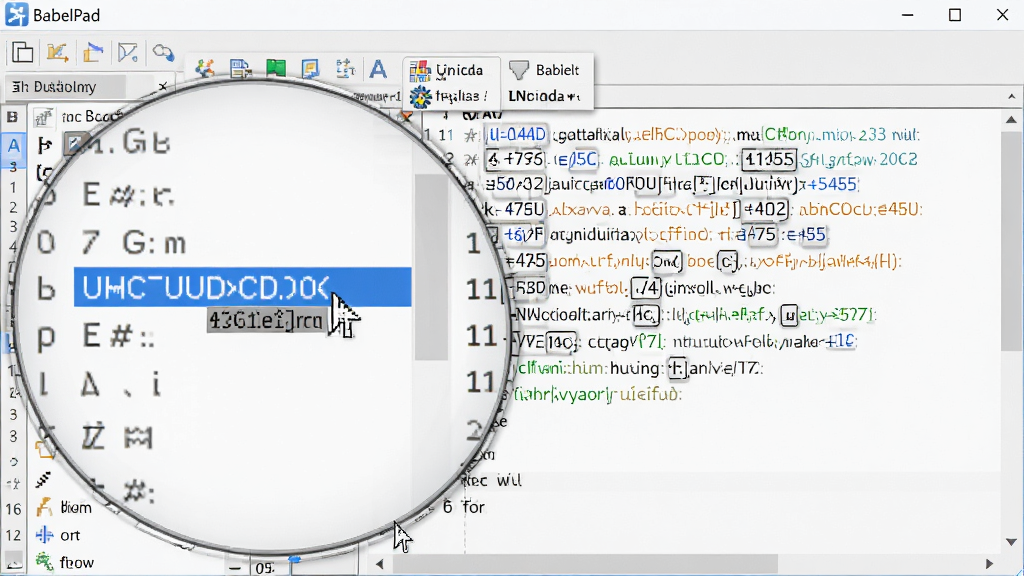Click the blue and yellow bar toolbar icon

(93, 52)
